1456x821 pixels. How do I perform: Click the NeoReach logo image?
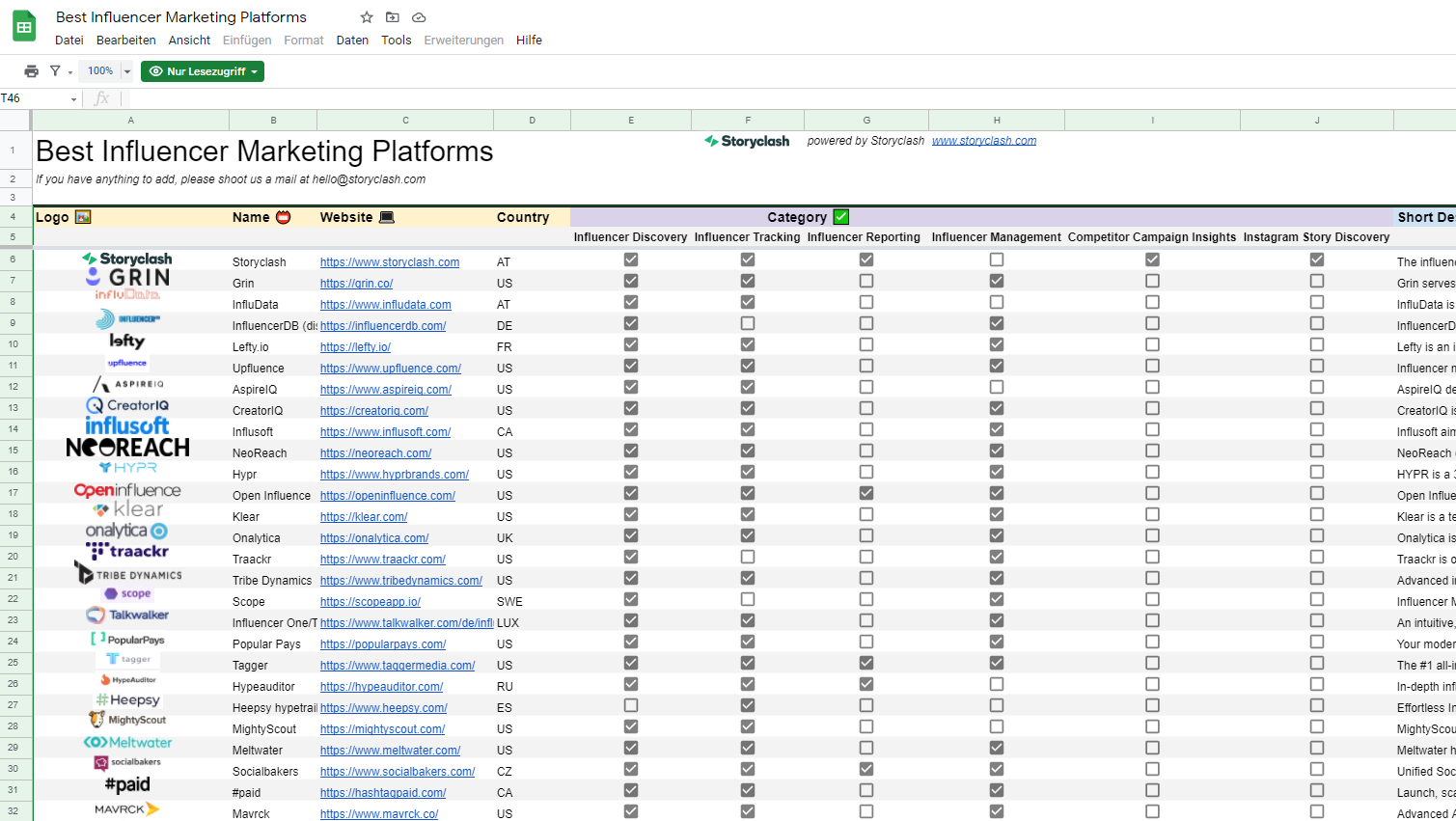click(127, 448)
